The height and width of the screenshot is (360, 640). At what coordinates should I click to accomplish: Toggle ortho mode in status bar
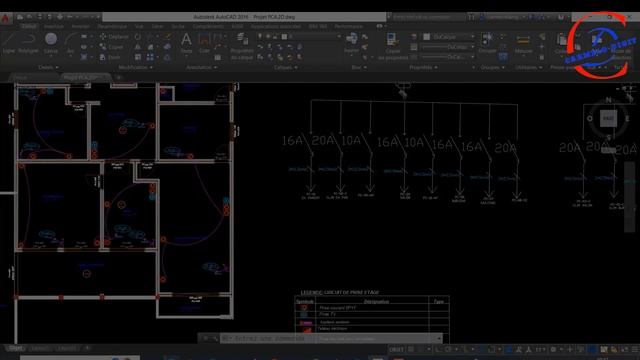pyautogui.click(x=438, y=349)
